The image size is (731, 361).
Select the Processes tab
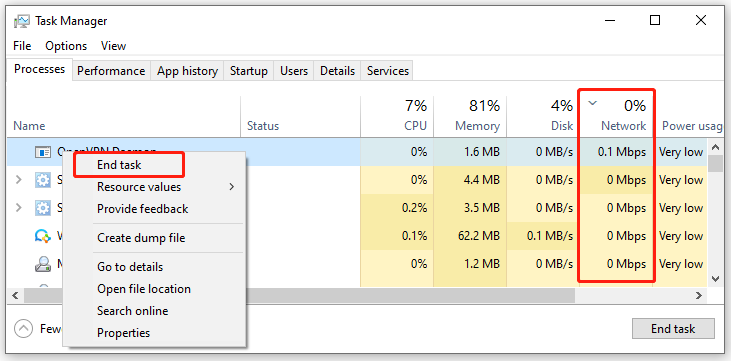(x=40, y=69)
